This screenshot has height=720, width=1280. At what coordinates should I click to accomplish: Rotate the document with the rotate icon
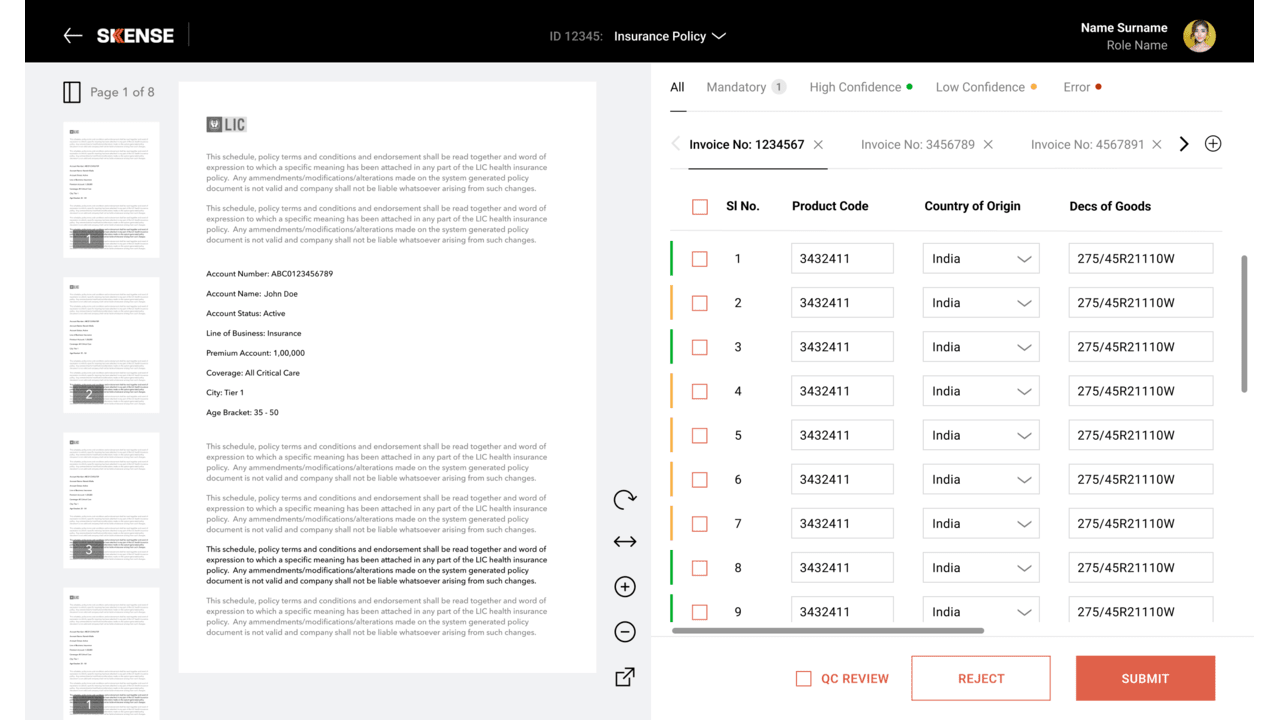(x=625, y=499)
